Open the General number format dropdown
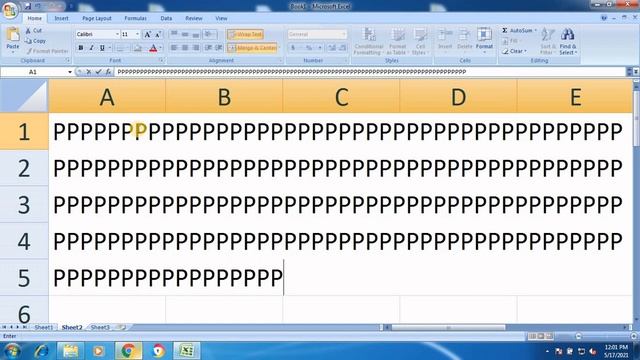 tap(344, 34)
